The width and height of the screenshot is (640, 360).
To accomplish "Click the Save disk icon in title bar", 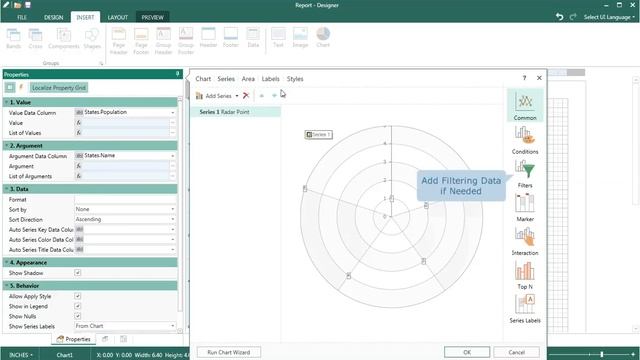I will coord(28,5).
